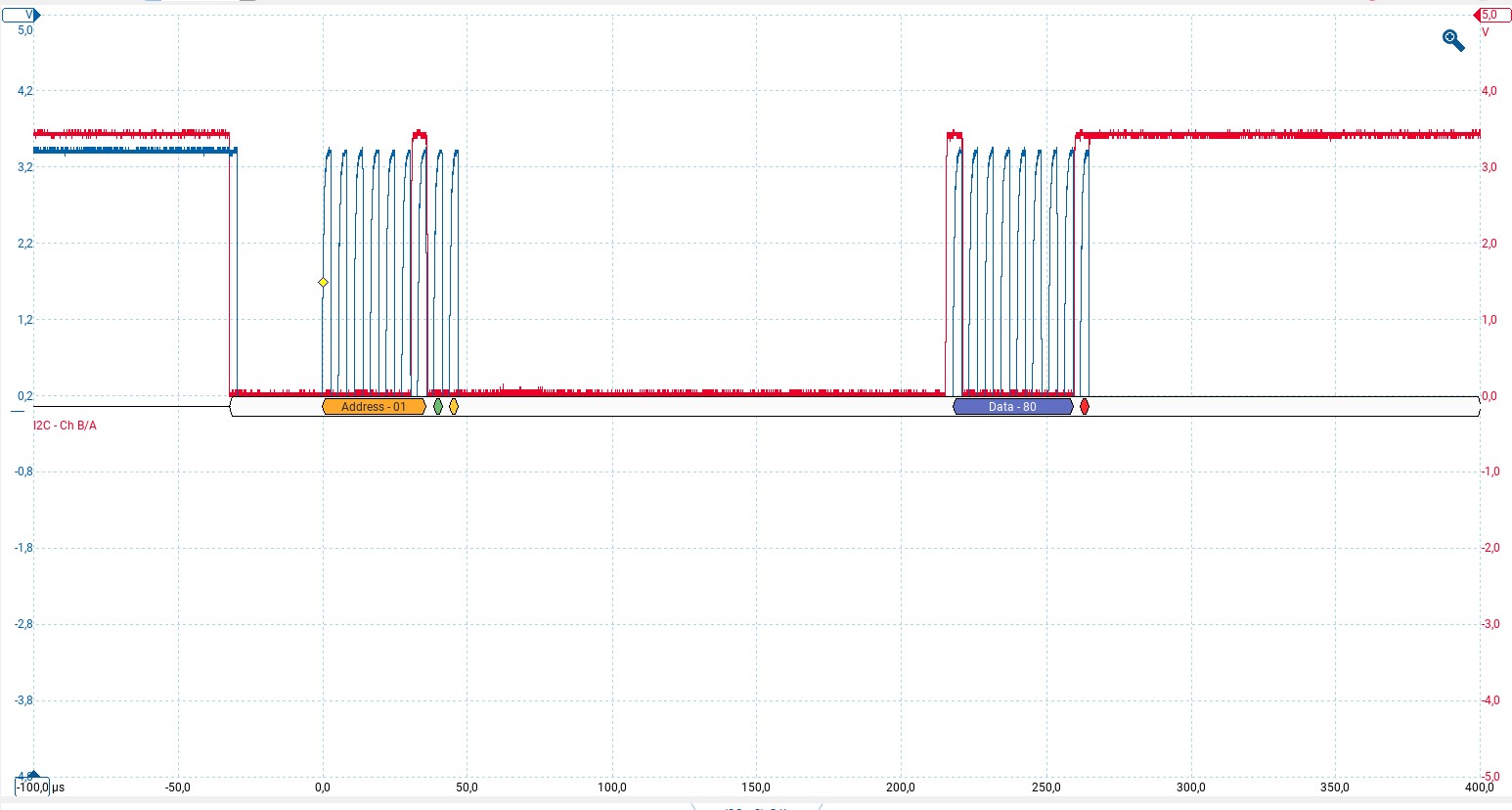1512x810 pixels.
Task: Click the 250,0 time axis label
Action: point(1045,787)
